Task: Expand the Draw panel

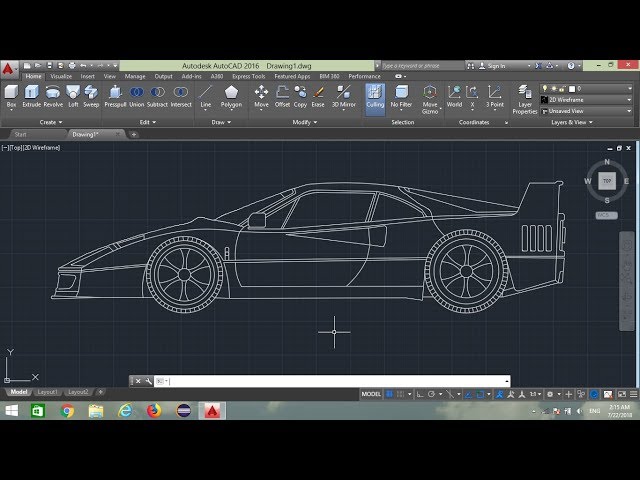Action: (x=221, y=122)
